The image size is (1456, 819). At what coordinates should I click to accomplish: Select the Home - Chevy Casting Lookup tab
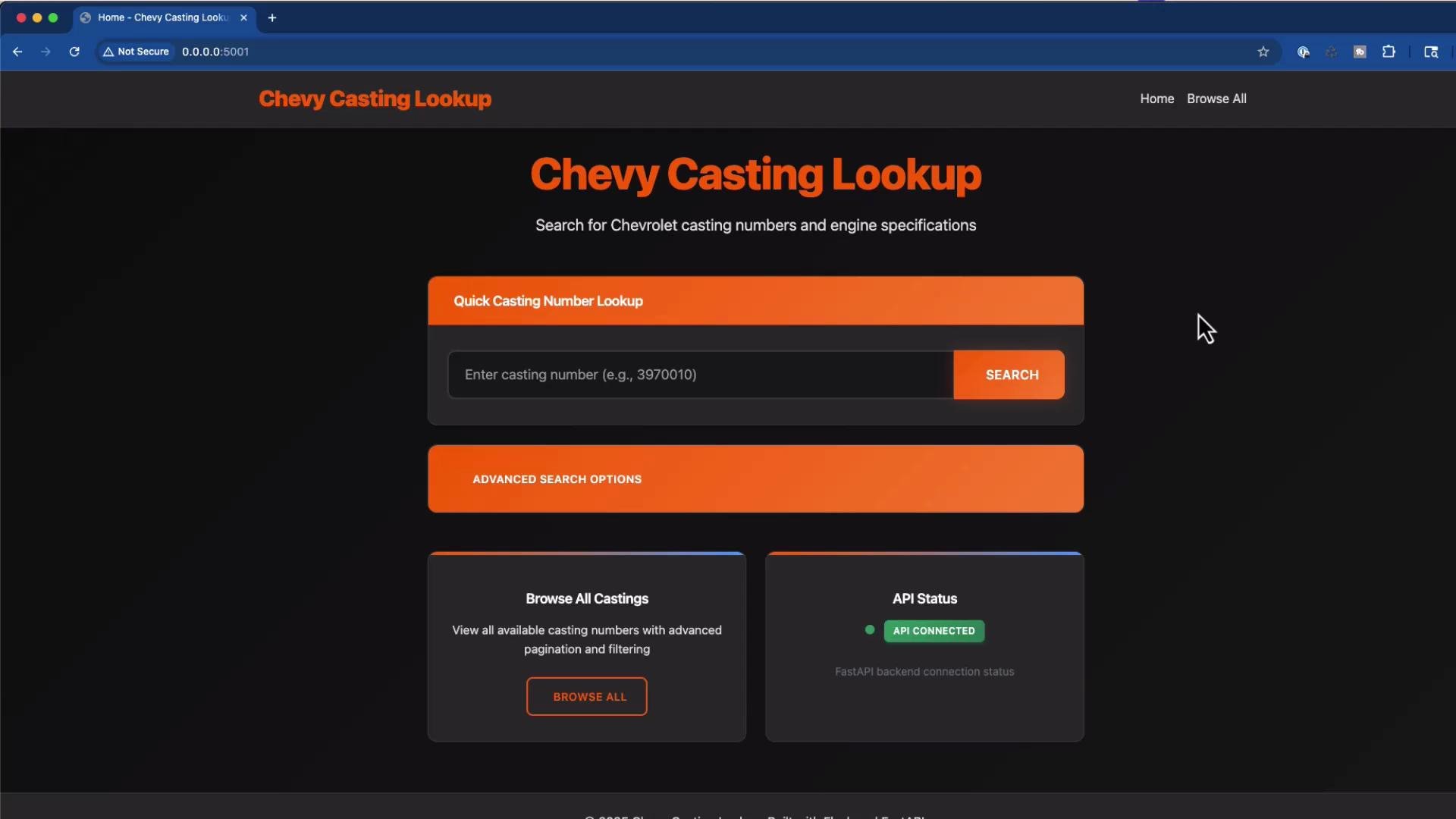pos(163,17)
